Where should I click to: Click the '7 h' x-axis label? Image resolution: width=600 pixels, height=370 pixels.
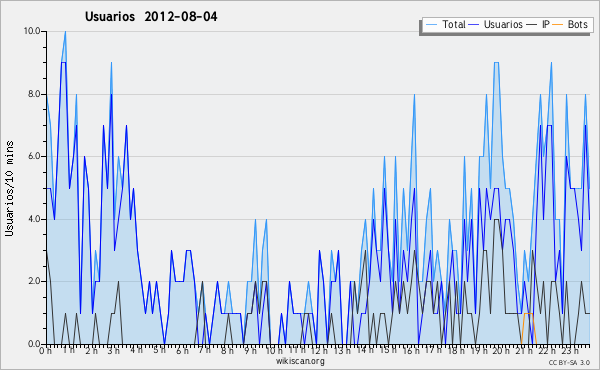tap(204, 351)
